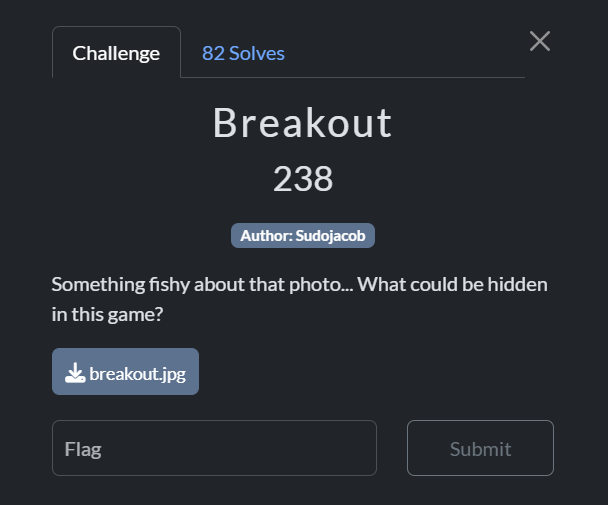Screen dimensions: 608x505
Task: Close the challenge dialog with the X
Action: point(540,41)
